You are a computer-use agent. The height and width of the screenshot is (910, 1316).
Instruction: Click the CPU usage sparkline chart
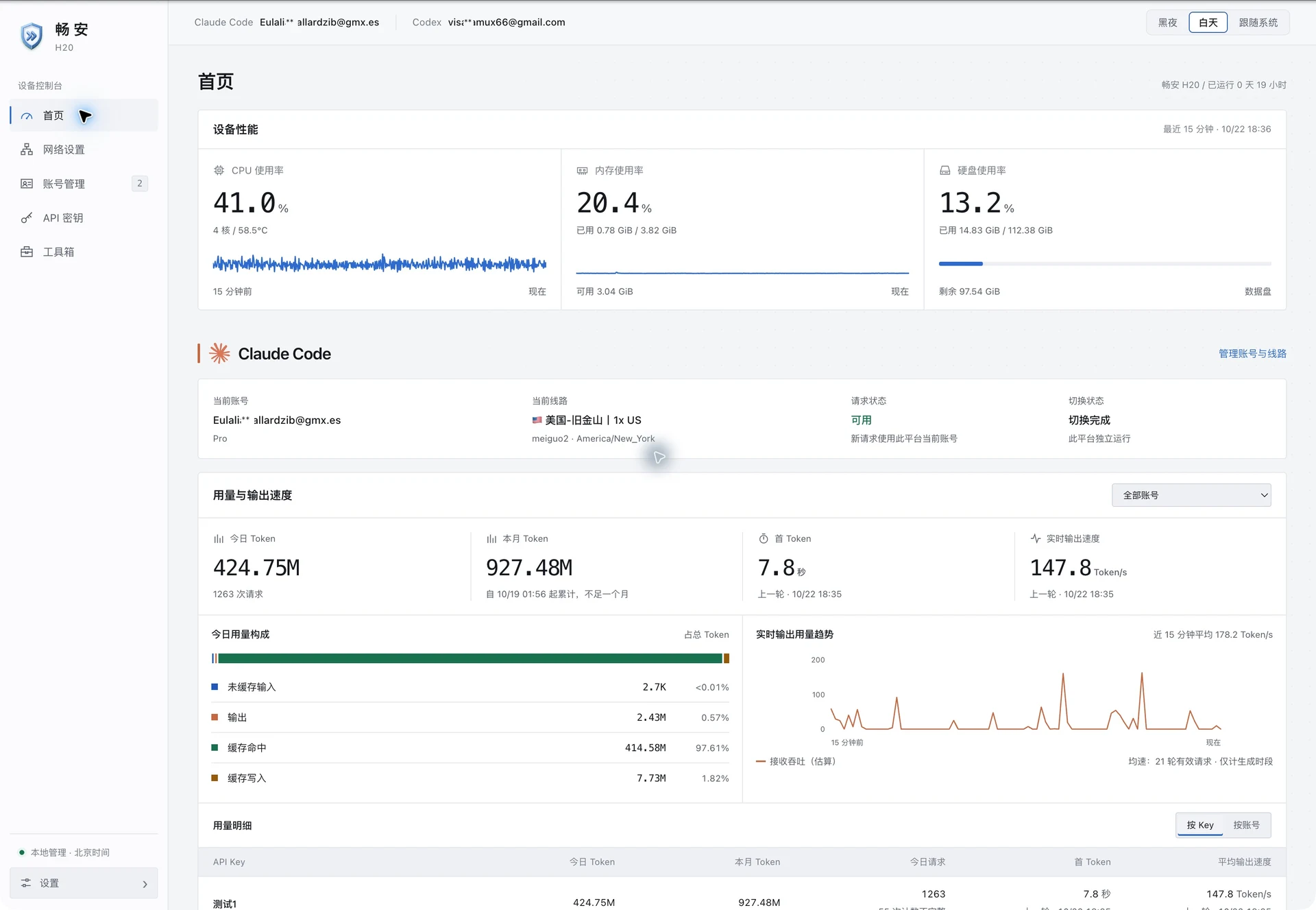coord(380,263)
